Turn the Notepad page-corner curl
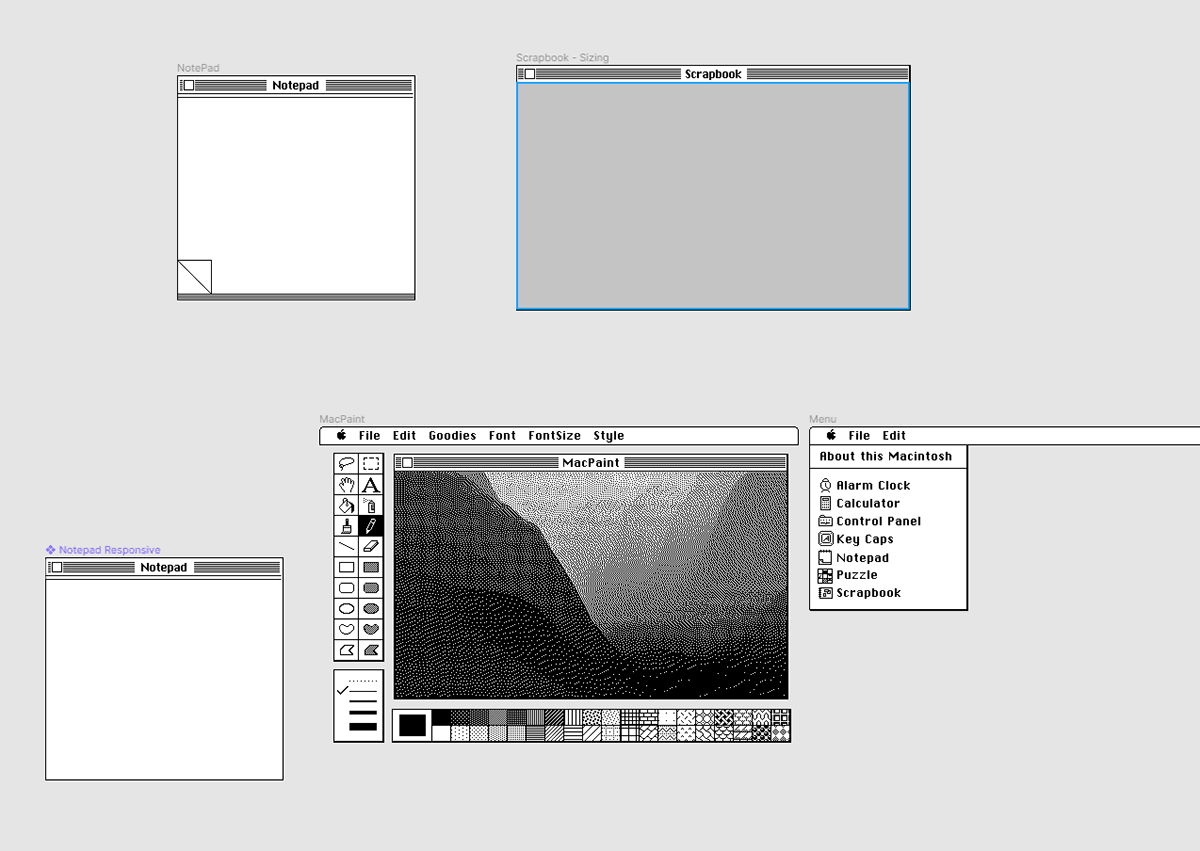This screenshot has height=851, width=1200. click(194, 277)
